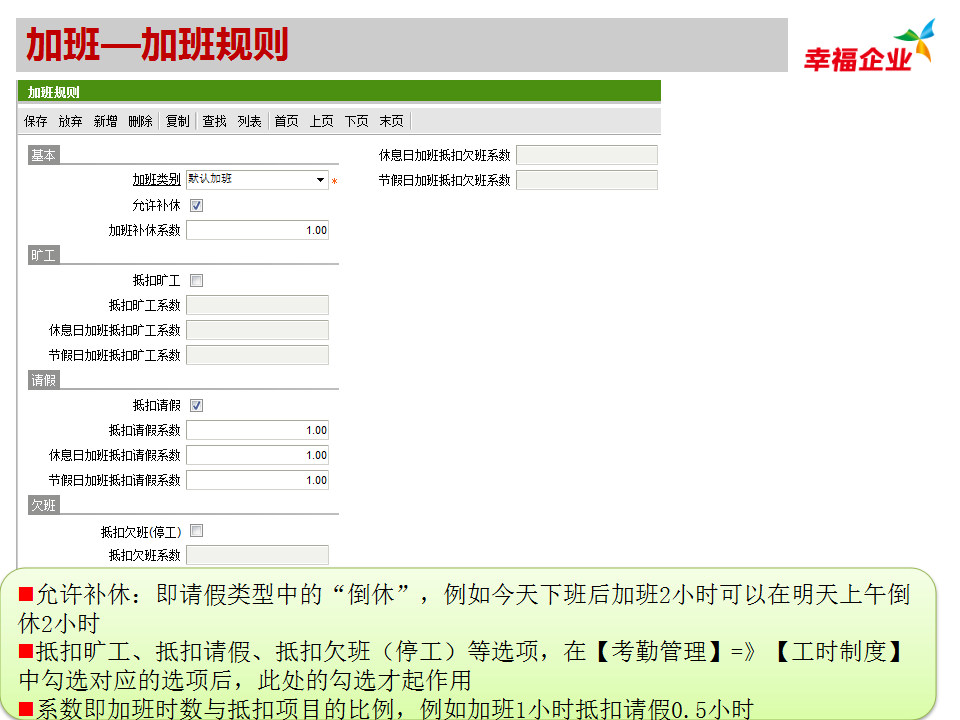This screenshot has width=960, height=720.
Task: Click 复制 in the toolbar
Action: click(x=177, y=121)
